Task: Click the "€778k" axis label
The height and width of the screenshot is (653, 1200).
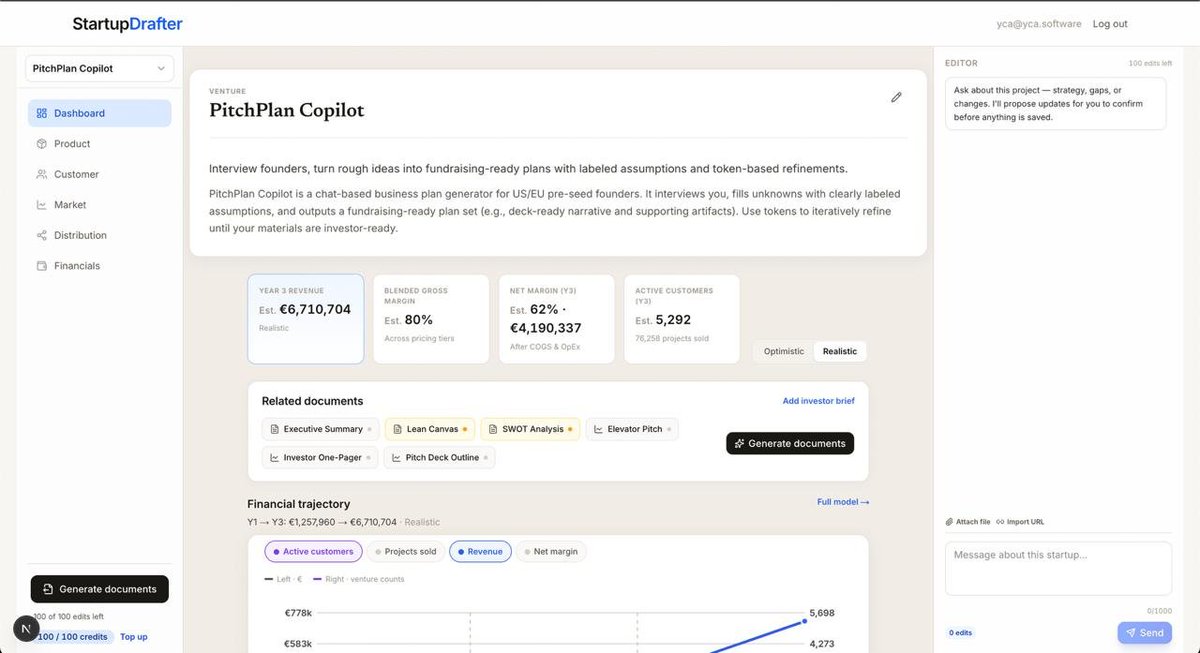Action: coord(298,612)
